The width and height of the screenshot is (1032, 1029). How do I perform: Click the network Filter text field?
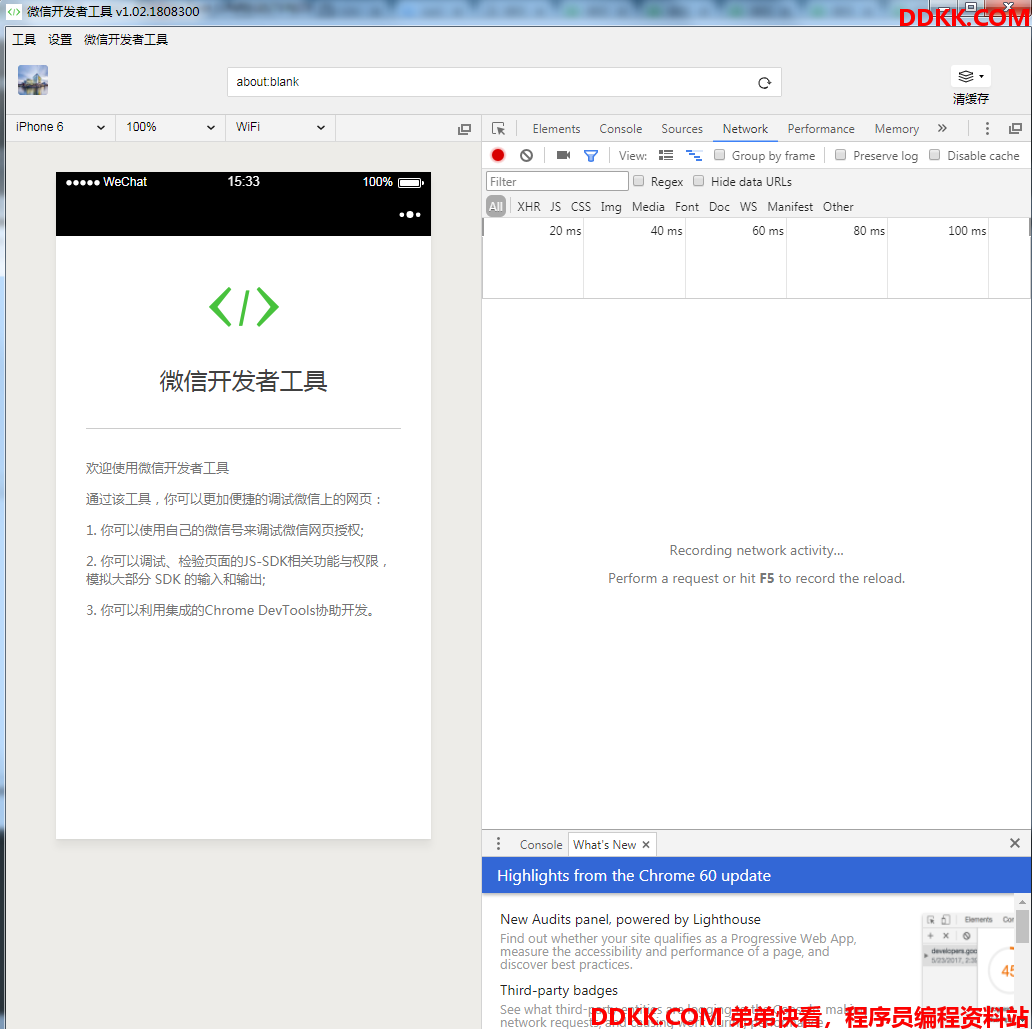[557, 181]
